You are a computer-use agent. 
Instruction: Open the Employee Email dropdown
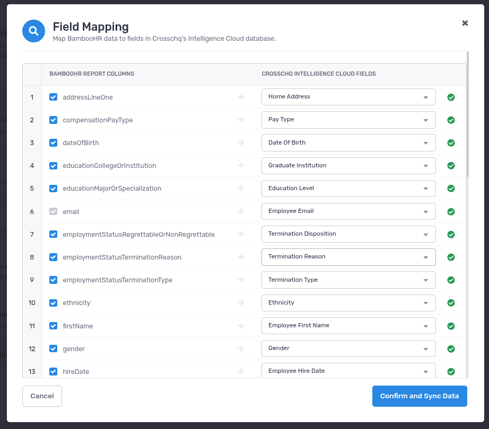tap(348, 211)
